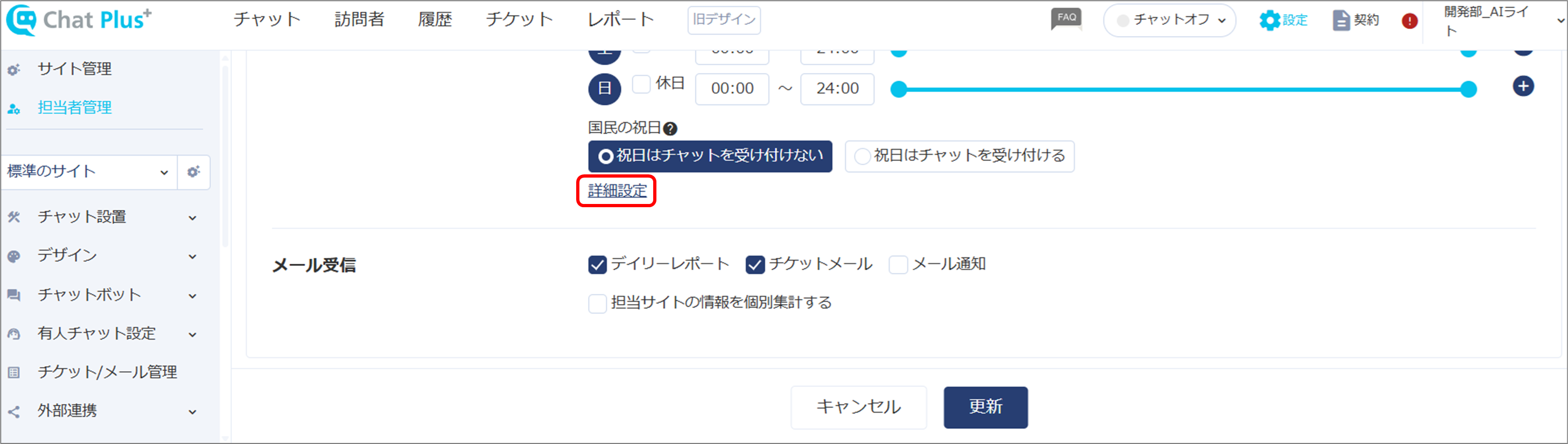Open the FAQ speech bubble icon
This screenshot has width=1568, height=444.
[1067, 19]
